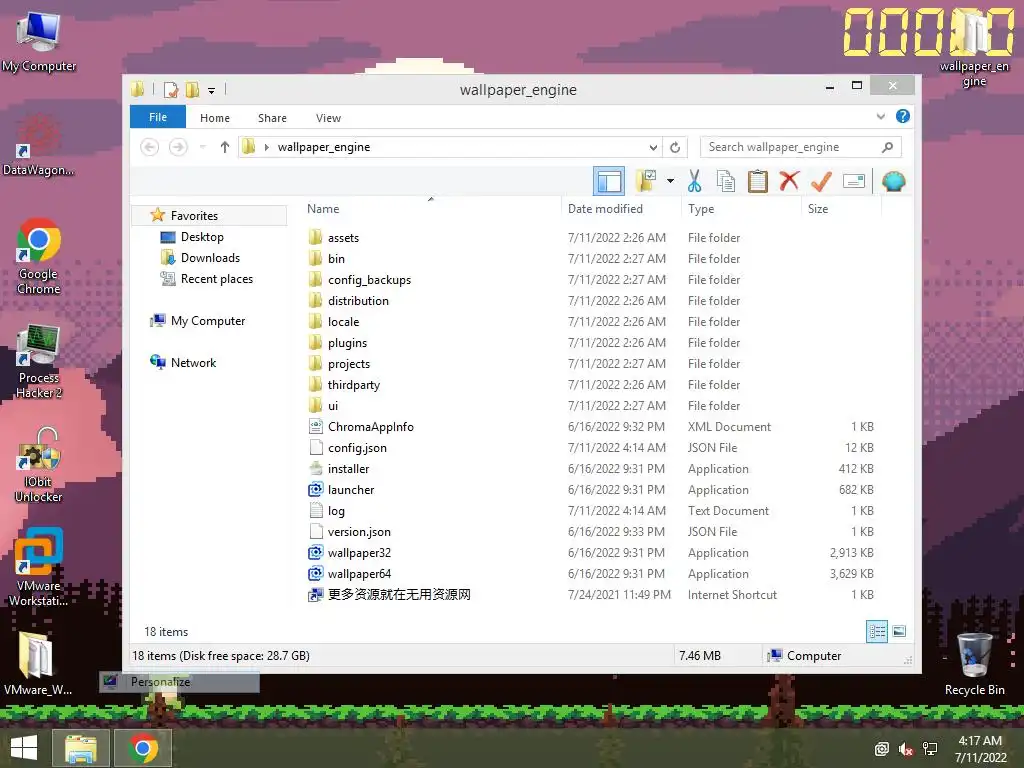Toggle the navigation pane layout button
Image resolution: width=1024 pixels, height=768 pixels.
(x=609, y=181)
